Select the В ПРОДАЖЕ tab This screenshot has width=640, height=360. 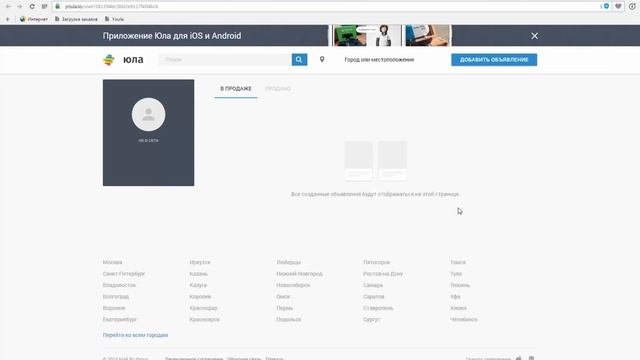click(x=236, y=89)
